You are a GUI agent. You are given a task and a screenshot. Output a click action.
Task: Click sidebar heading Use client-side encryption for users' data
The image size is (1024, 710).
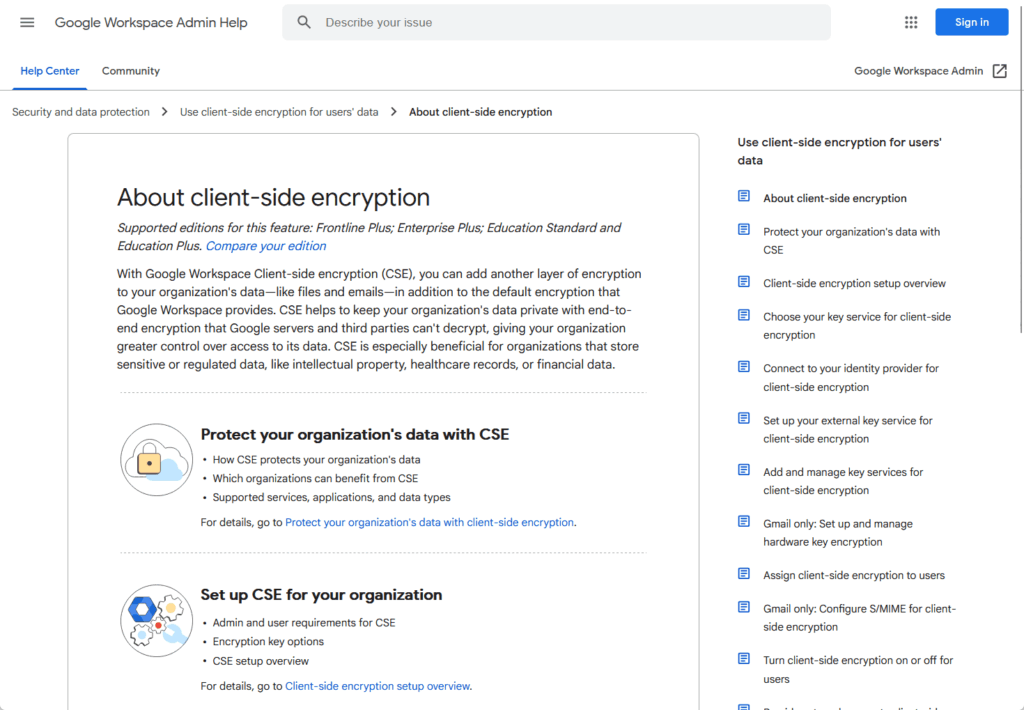[x=839, y=151]
